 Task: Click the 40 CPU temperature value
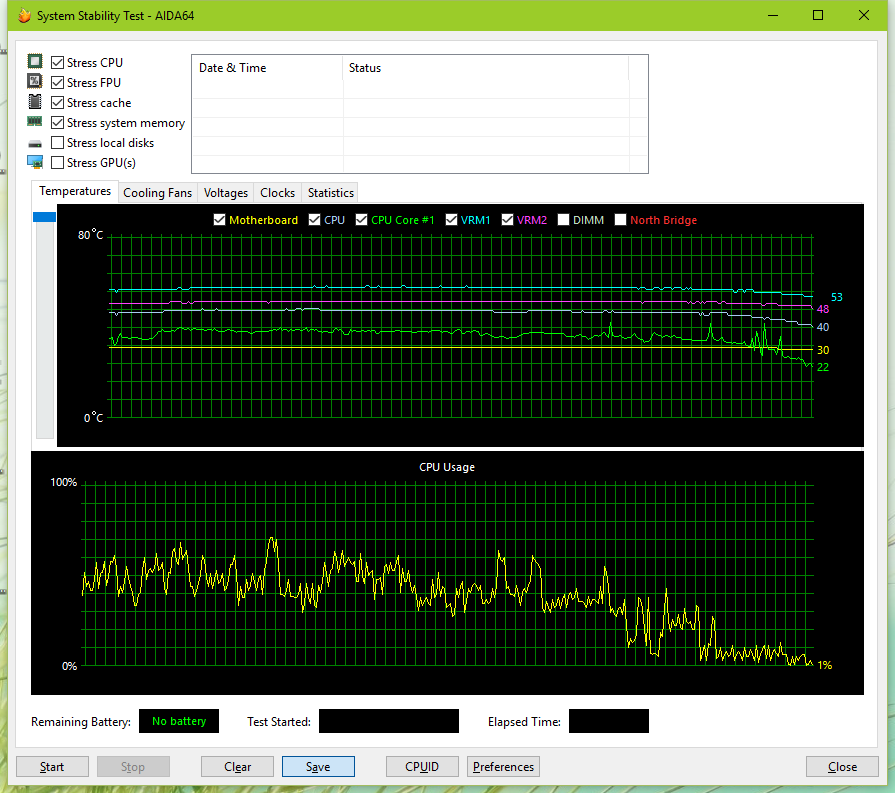[x=823, y=327]
